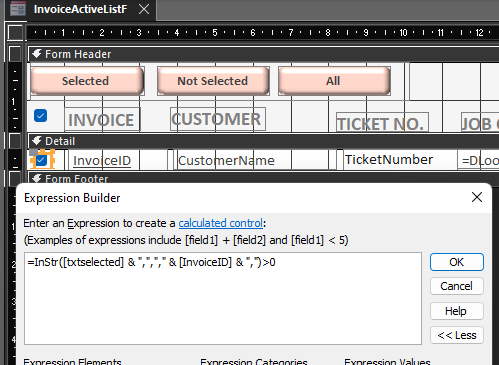Cancel the Expression Builder dialog
The image size is (499, 365).
(x=457, y=286)
